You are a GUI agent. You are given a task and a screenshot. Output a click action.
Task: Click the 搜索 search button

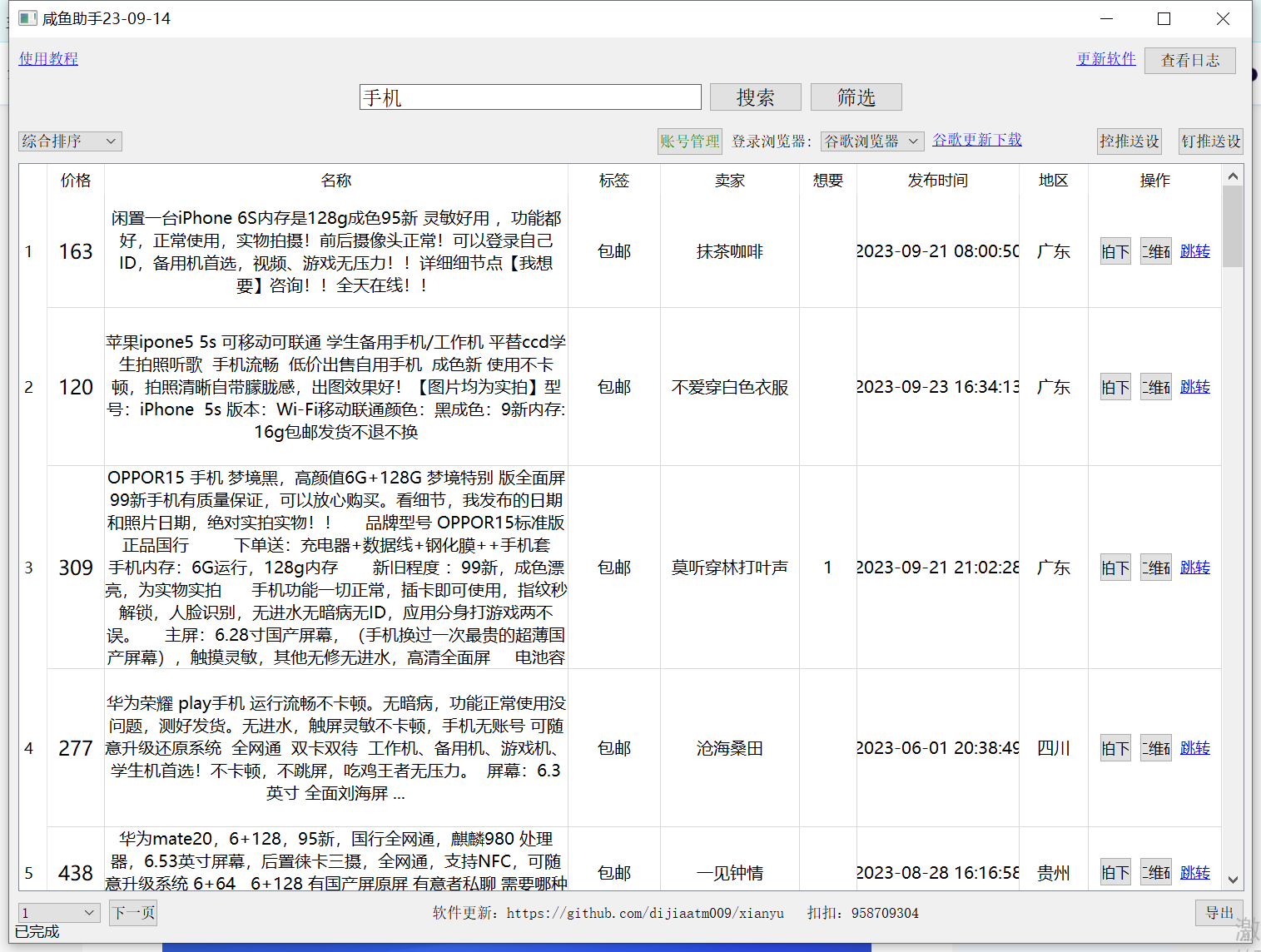click(x=754, y=97)
